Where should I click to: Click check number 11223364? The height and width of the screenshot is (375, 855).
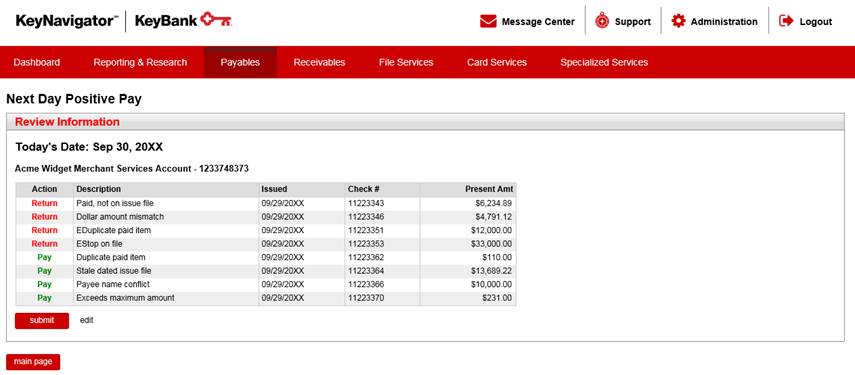click(366, 271)
